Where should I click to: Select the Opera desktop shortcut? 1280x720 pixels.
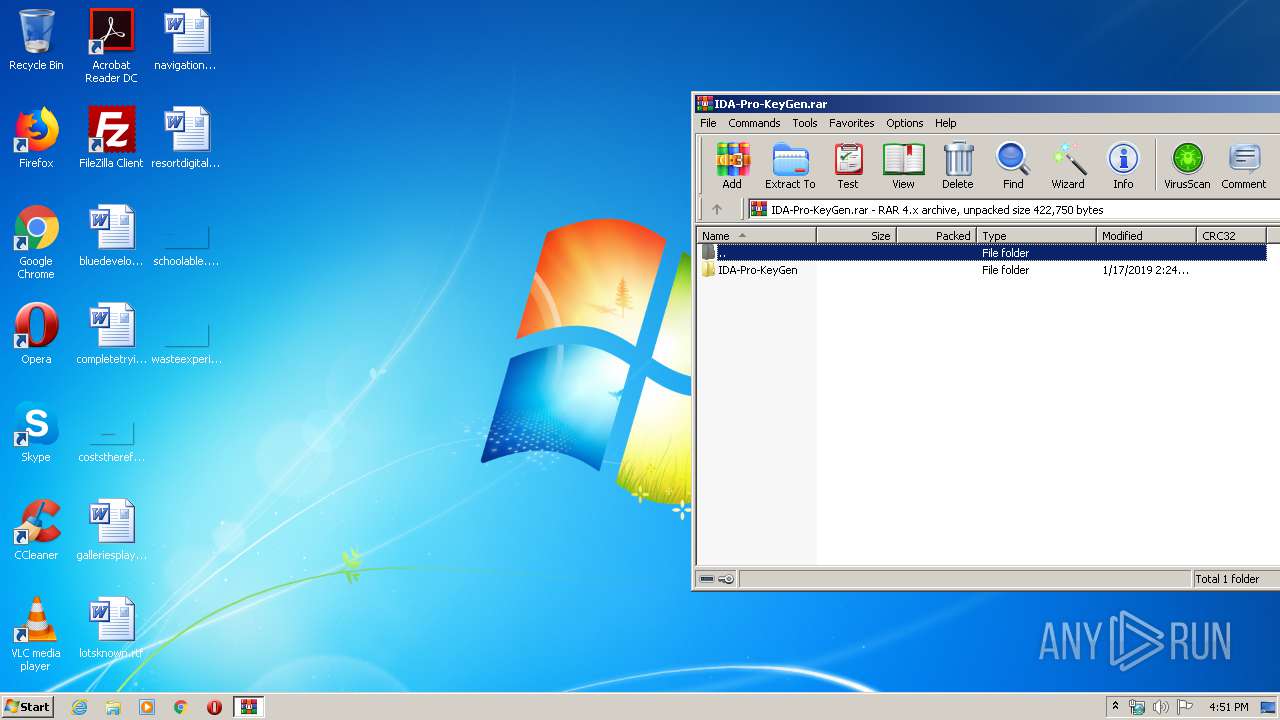[36, 334]
